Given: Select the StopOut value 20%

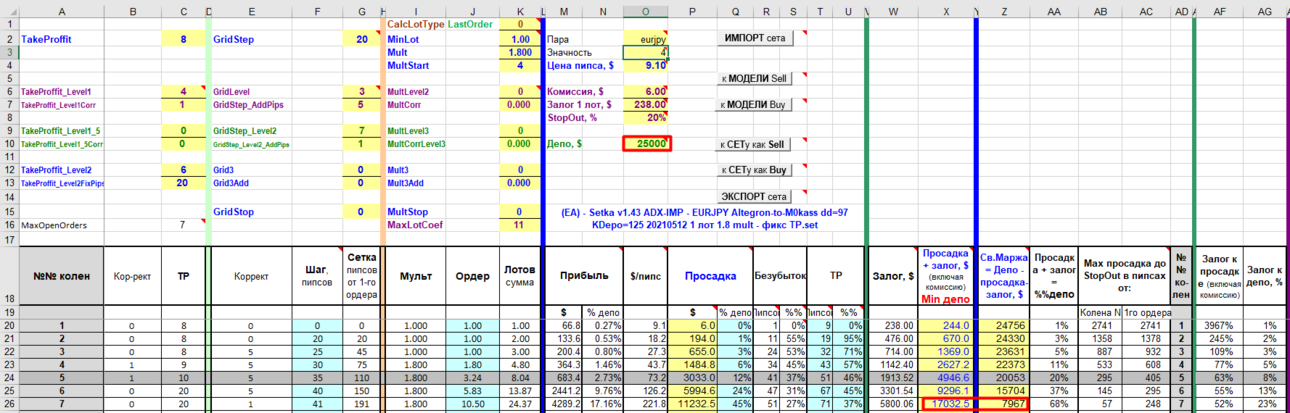Looking at the screenshot, I should (646, 118).
